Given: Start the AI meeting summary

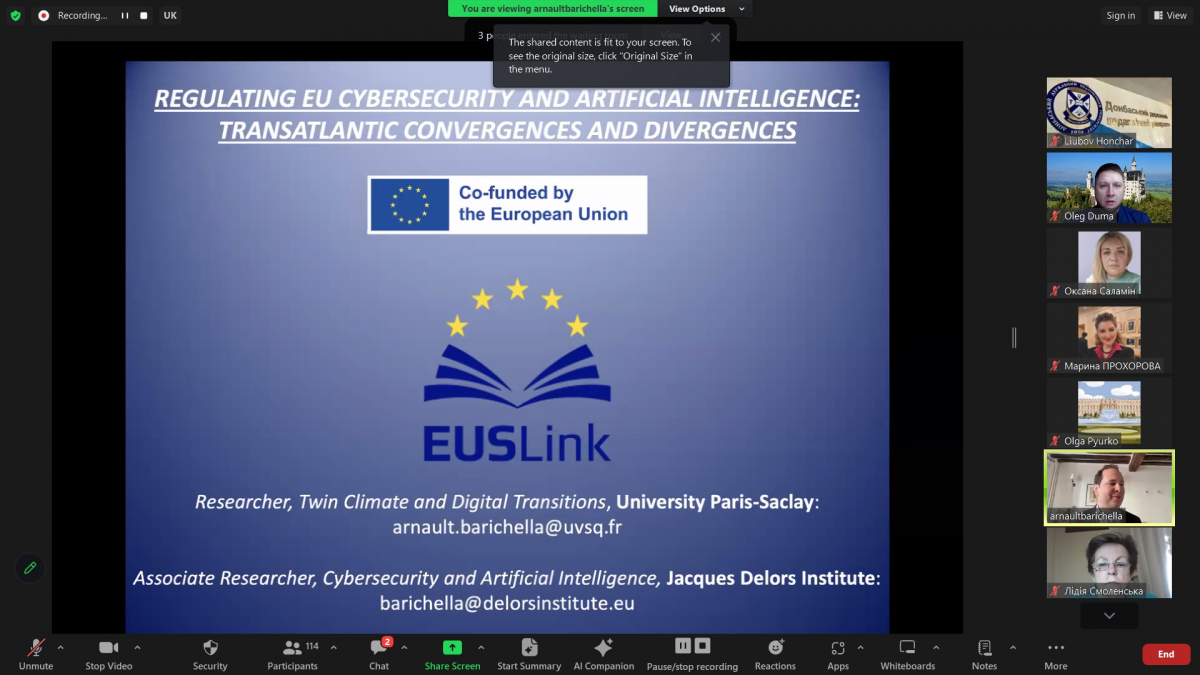Looking at the screenshot, I should 529,648.
